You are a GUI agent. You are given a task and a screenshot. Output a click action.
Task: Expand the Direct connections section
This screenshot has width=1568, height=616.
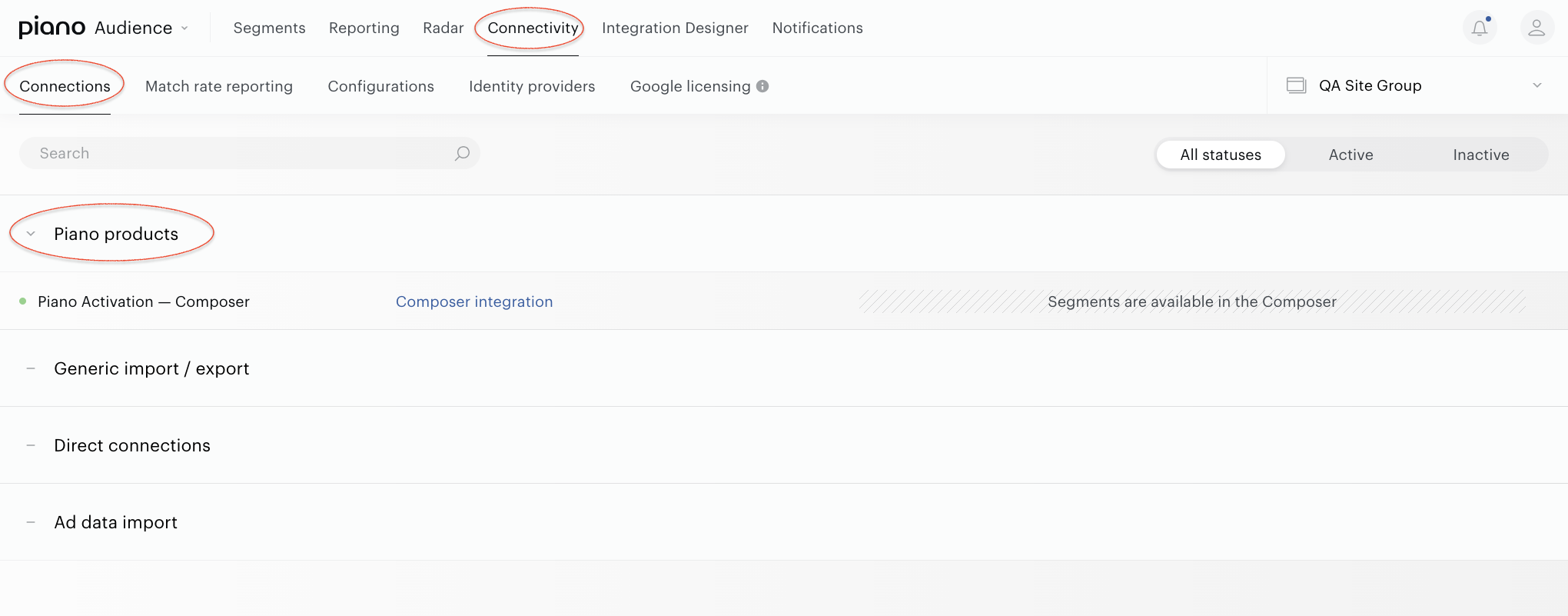(x=31, y=445)
